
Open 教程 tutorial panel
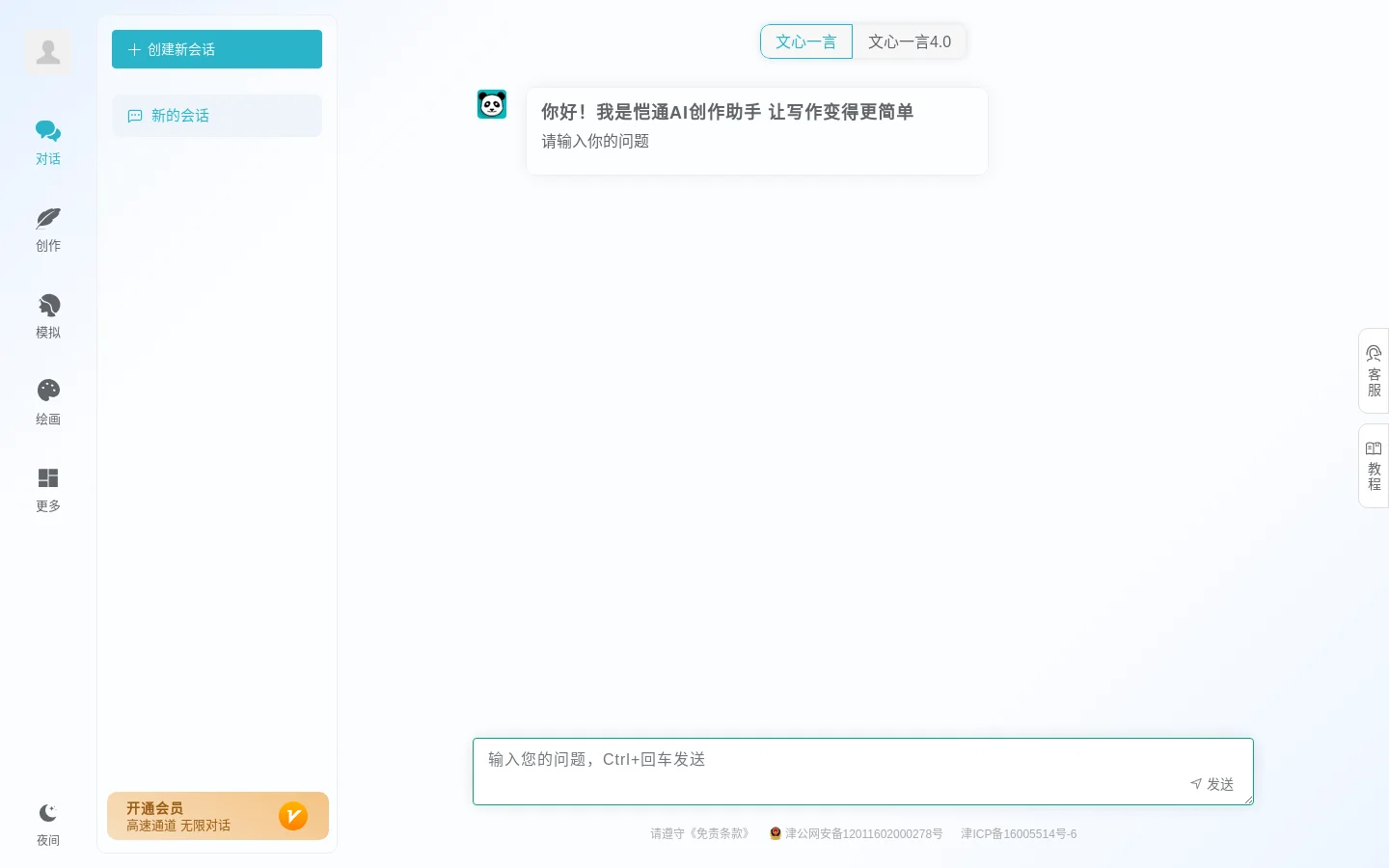1374,466
